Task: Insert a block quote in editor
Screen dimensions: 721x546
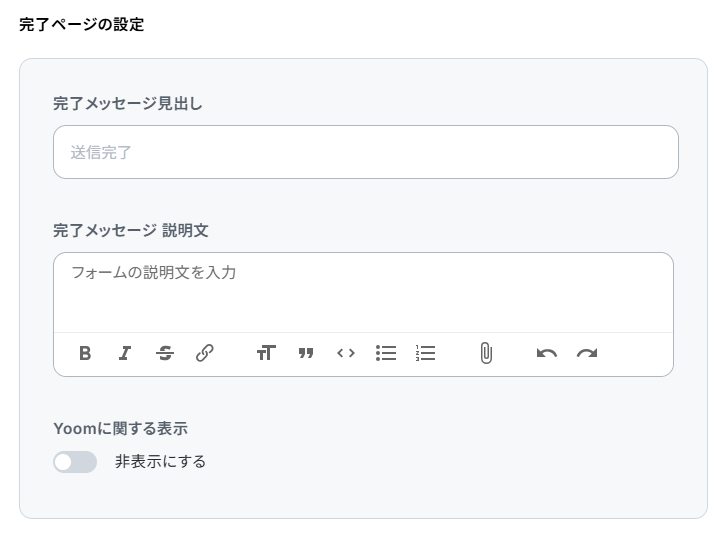Action: tap(306, 353)
